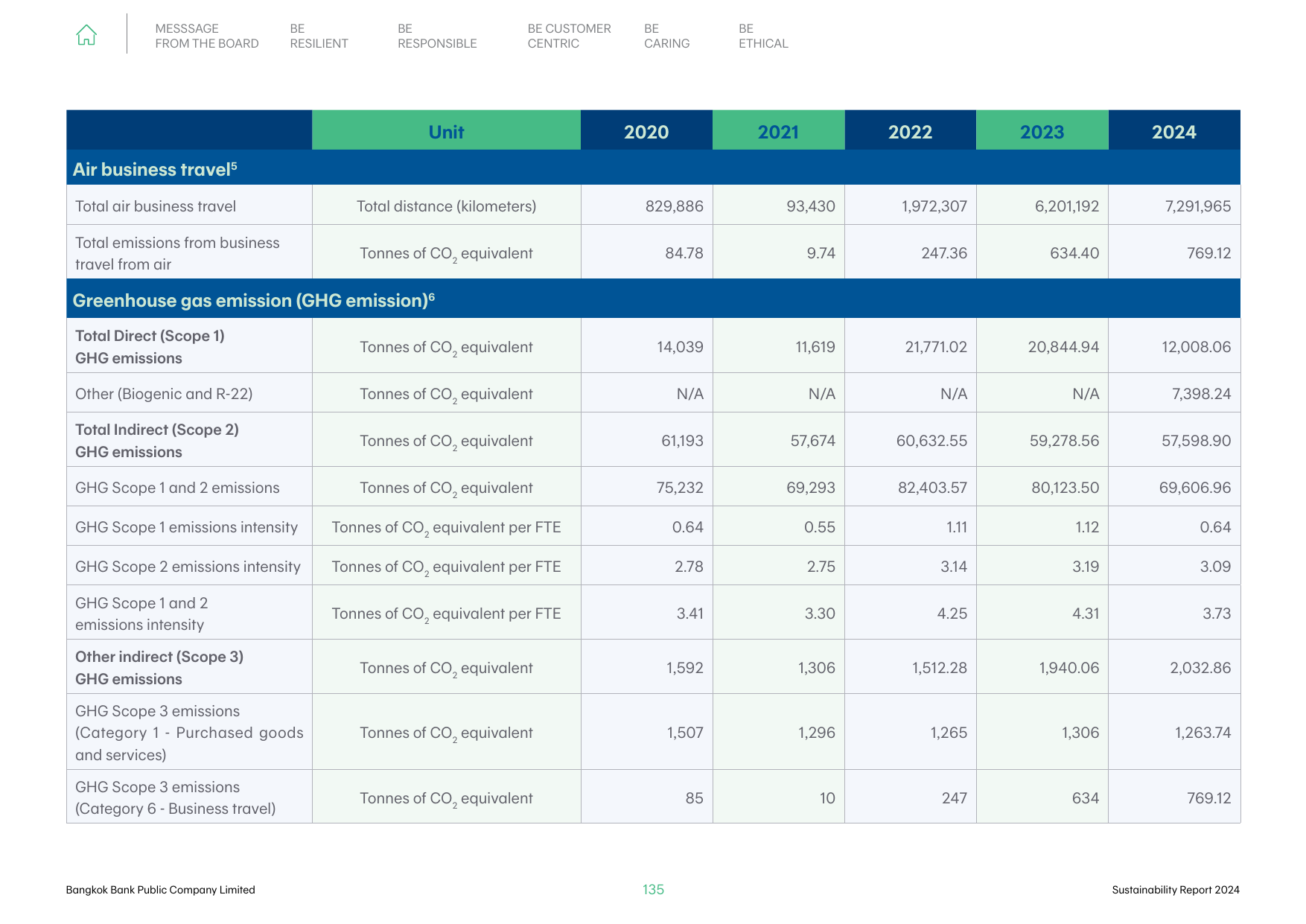Click the GHG Scope 1 emissions intensity label
Viewport: 1306px width, 924px height.
point(186,527)
